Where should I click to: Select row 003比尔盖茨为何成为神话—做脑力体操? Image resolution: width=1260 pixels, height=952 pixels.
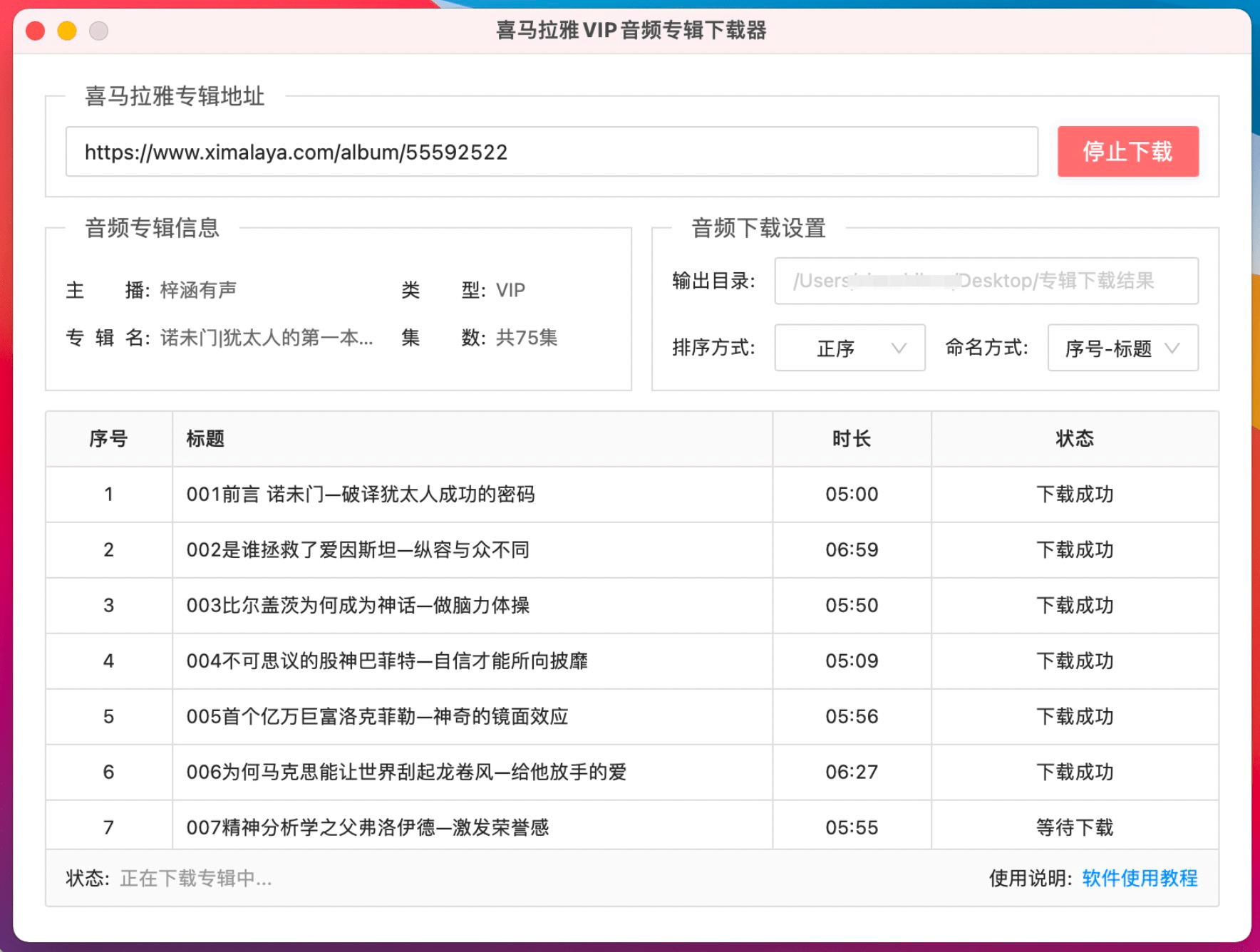pos(632,606)
